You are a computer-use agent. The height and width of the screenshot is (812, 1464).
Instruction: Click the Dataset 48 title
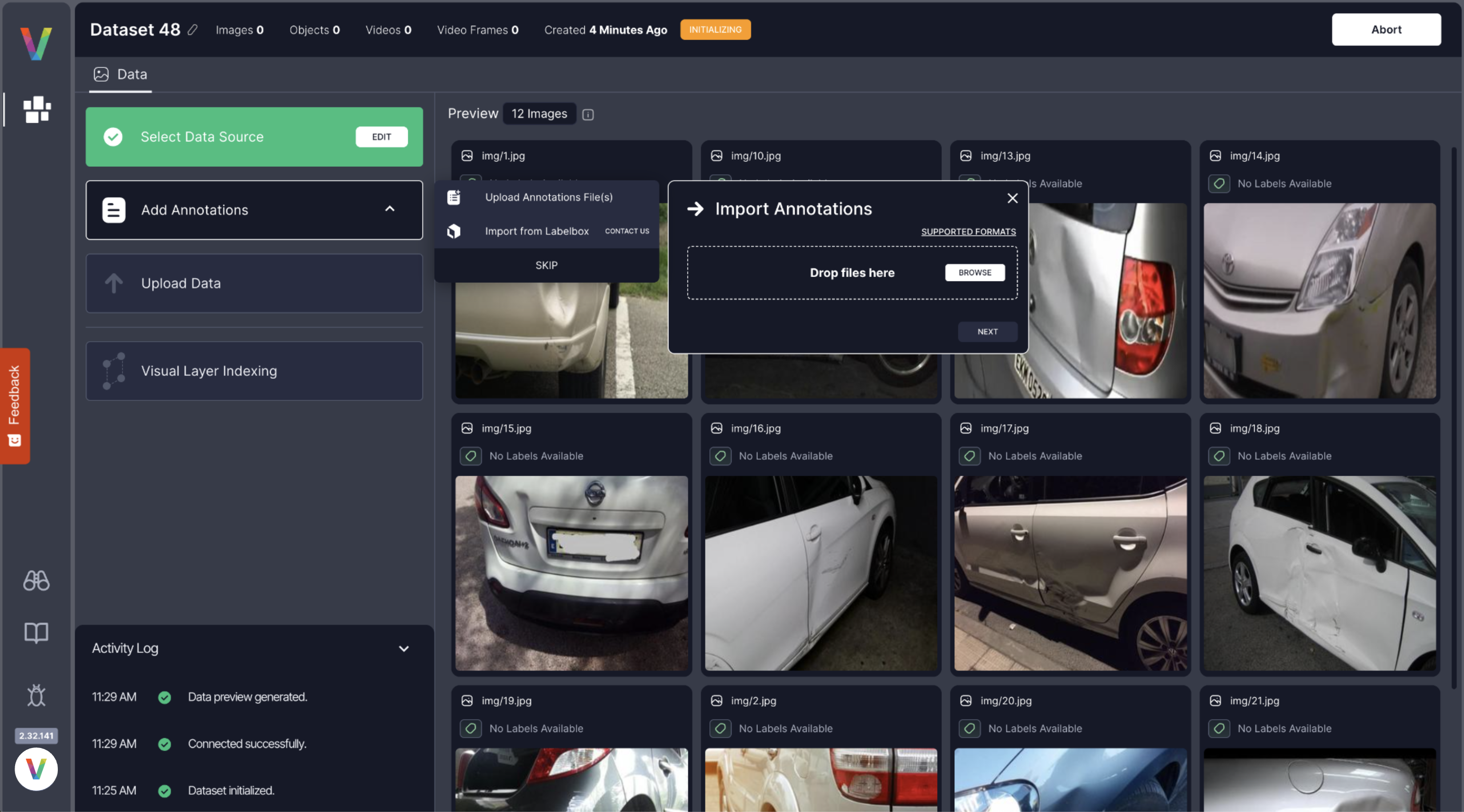click(135, 29)
